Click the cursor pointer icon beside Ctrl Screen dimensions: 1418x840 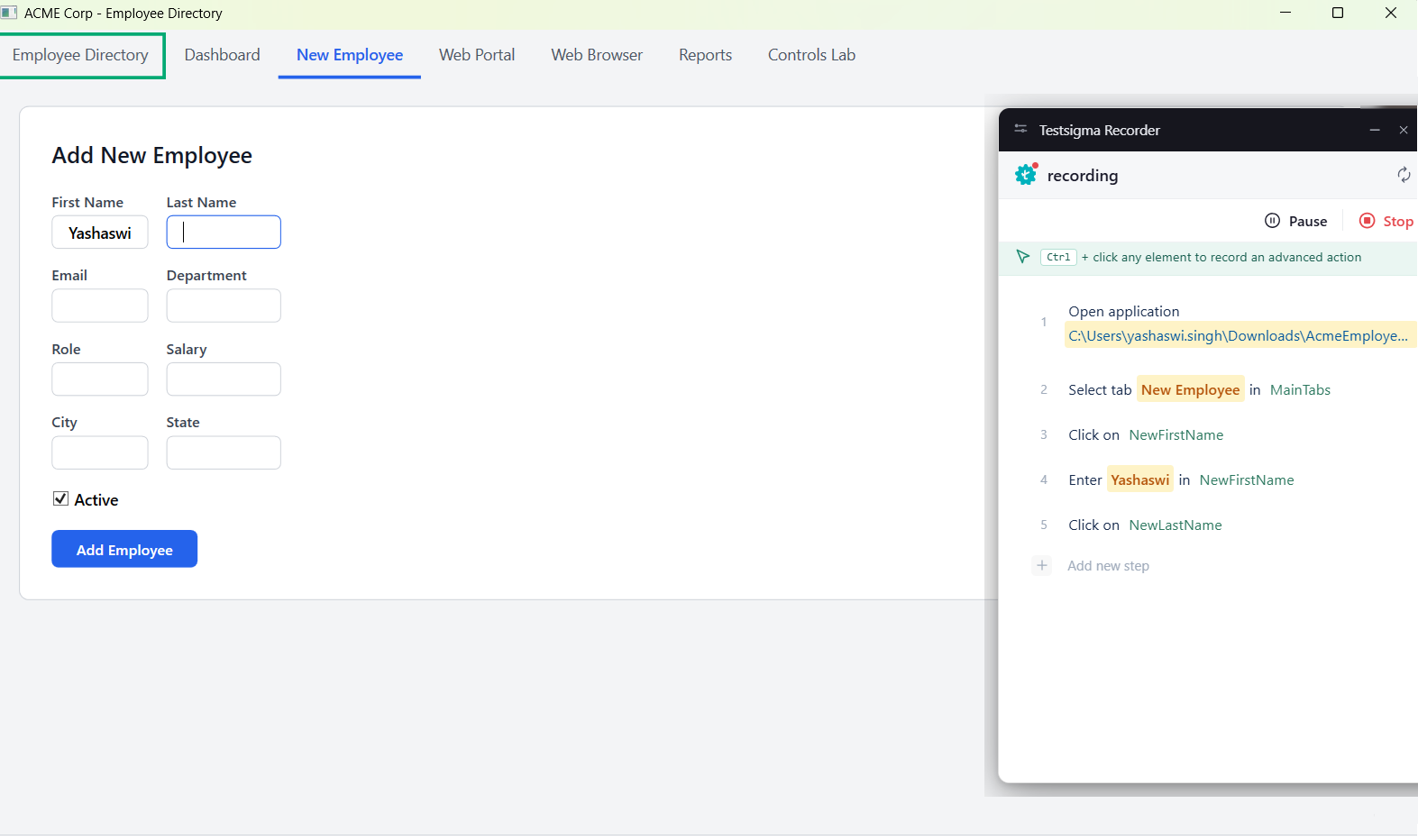click(x=1023, y=257)
